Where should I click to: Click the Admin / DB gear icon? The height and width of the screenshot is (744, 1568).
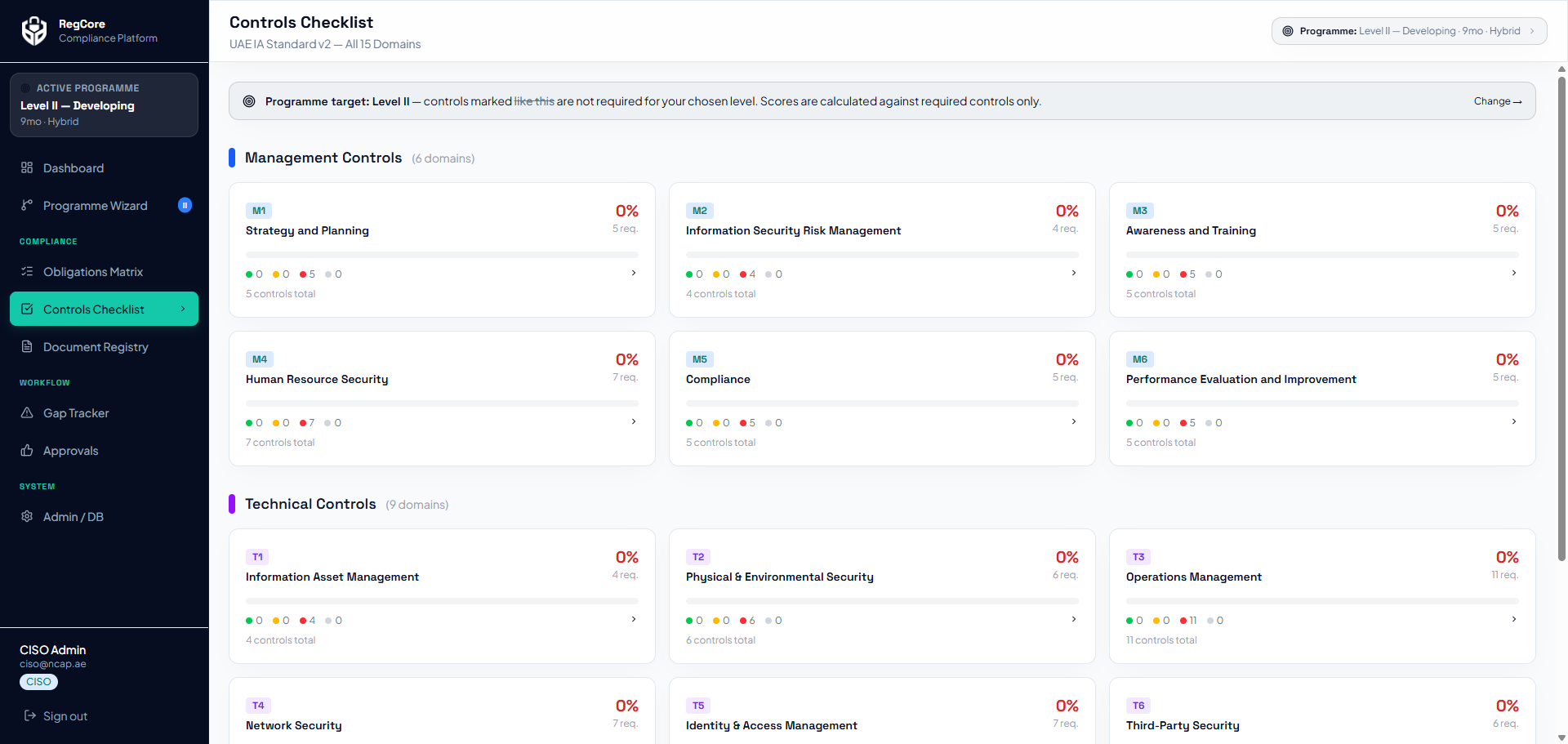pos(27,516)
